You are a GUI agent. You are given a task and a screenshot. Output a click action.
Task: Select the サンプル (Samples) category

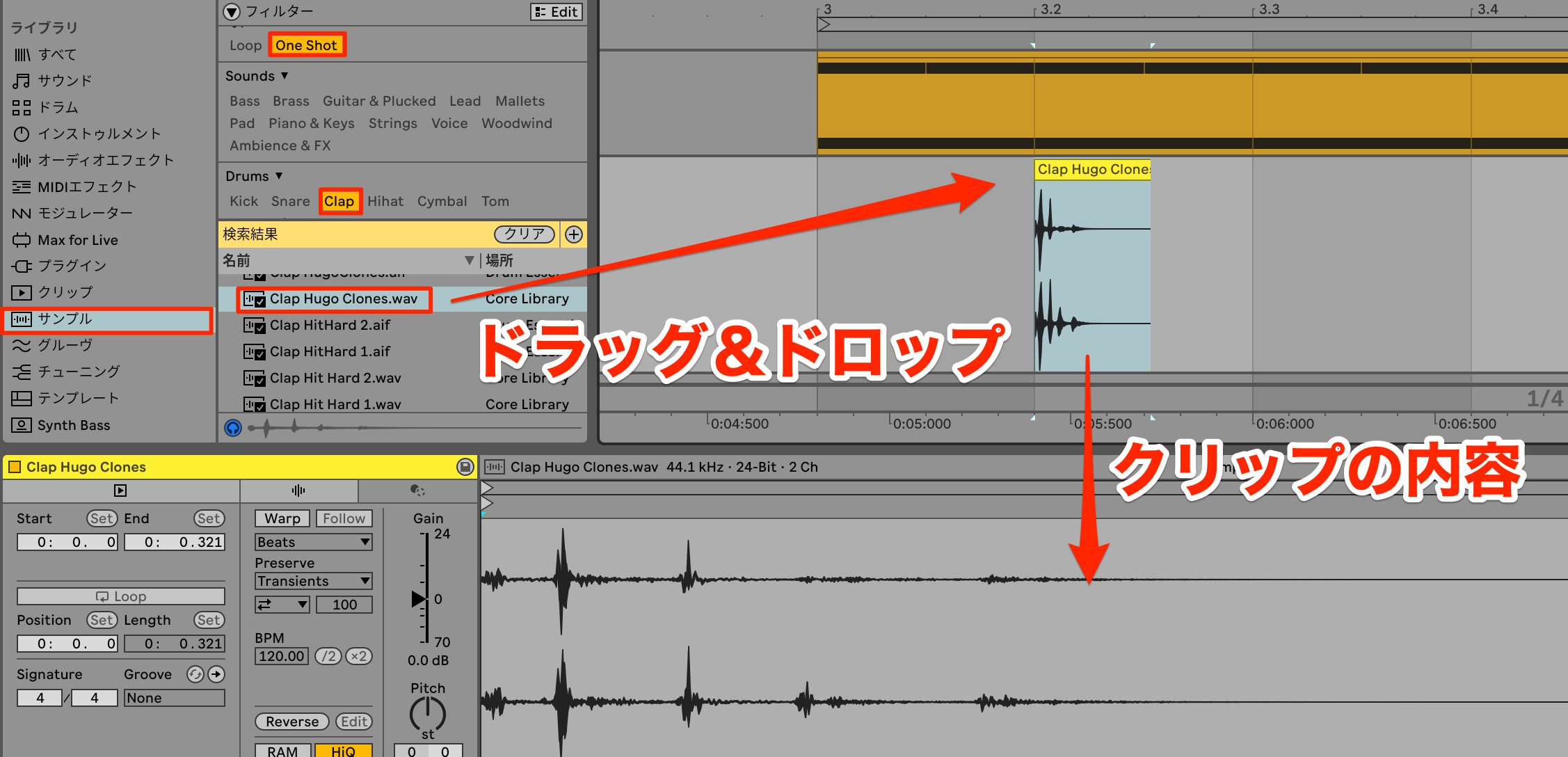[108, 319]
